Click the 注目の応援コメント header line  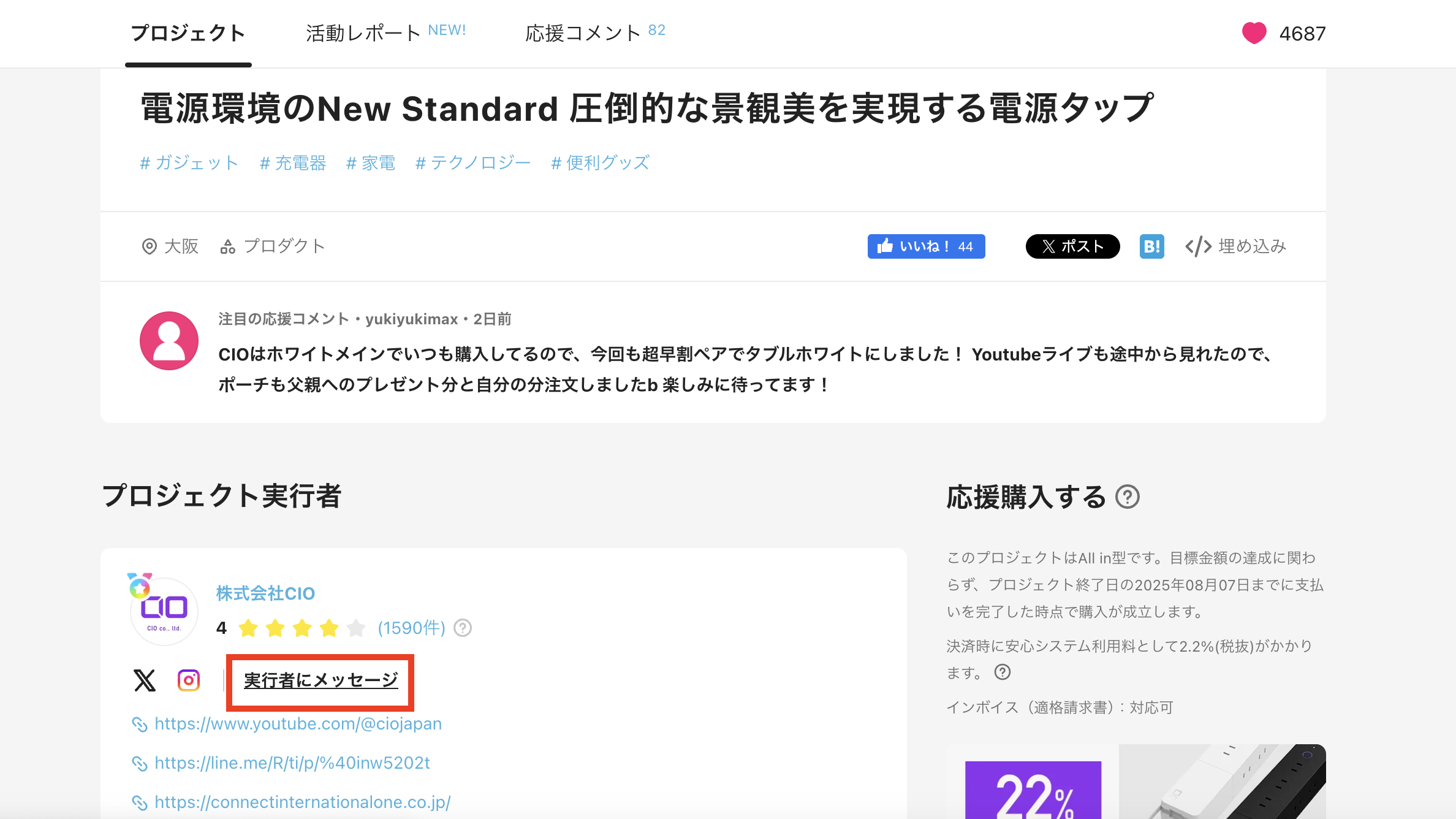(x=365, y=319)
